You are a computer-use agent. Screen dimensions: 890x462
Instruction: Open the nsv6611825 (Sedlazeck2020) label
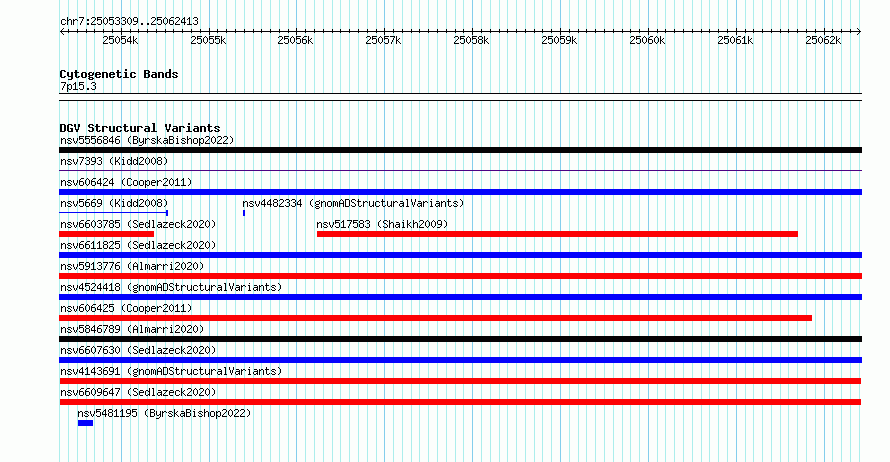[138, 245]
